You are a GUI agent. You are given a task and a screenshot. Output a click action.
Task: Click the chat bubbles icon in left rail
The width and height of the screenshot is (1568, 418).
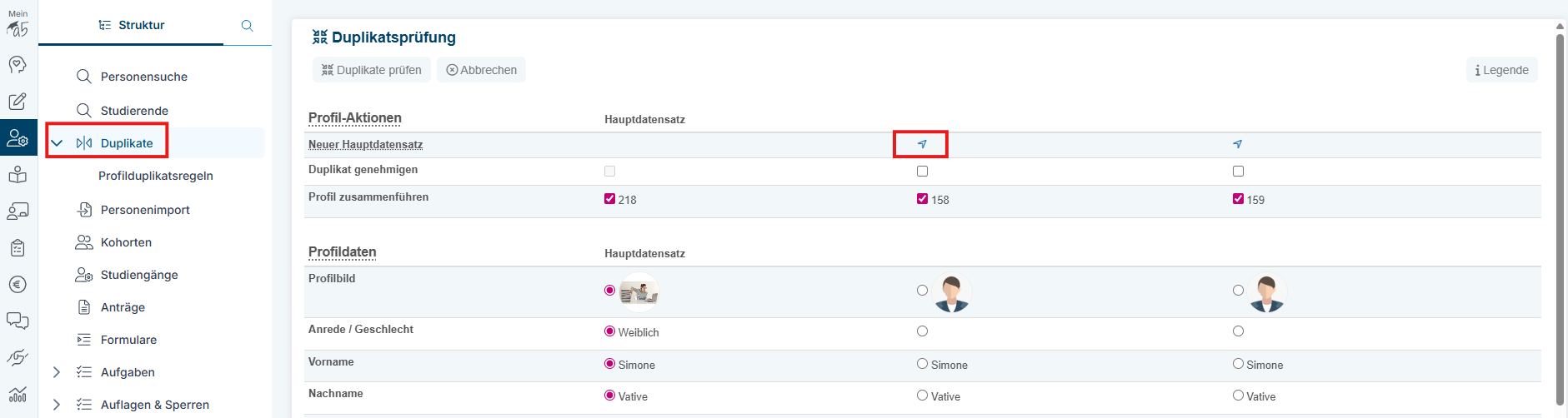coord(18,321)
